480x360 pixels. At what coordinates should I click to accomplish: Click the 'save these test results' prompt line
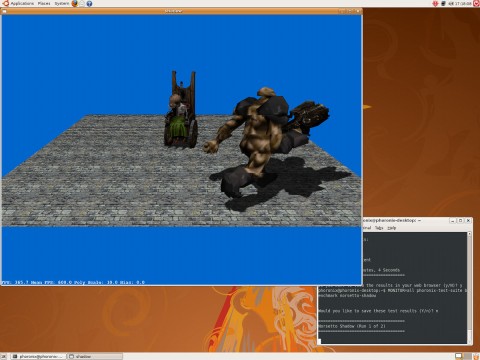[x=378, y=311]
